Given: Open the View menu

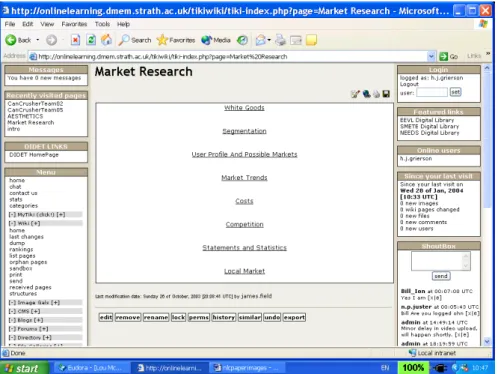Looking at the screenshot, I should pos(47,24).
